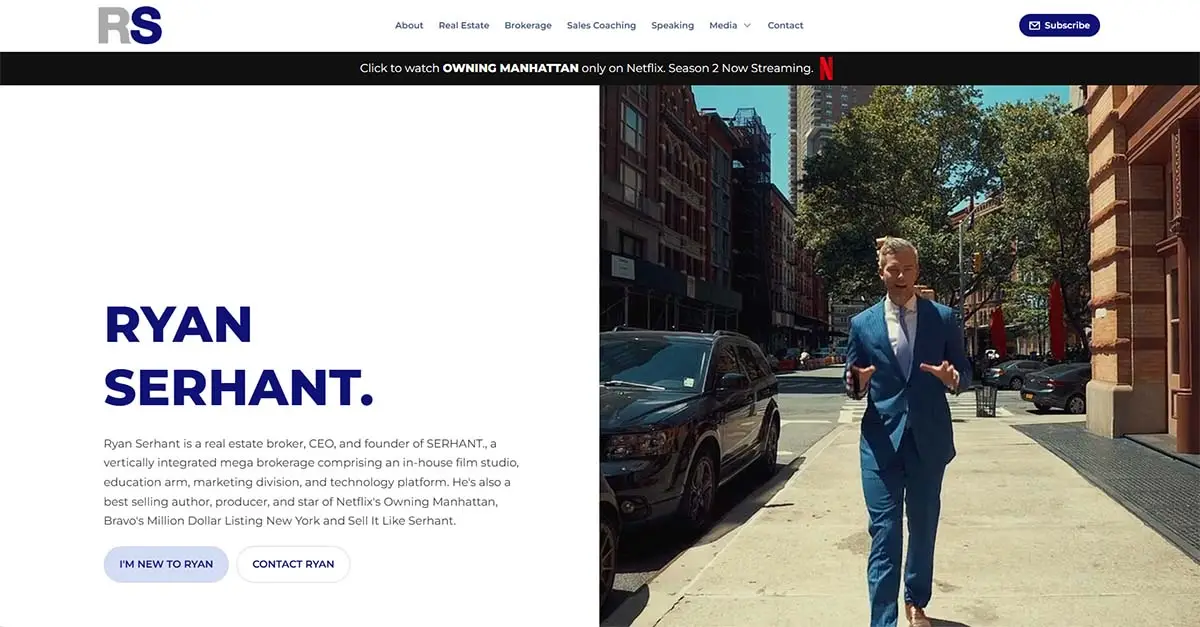Click the RS logo

130,26
